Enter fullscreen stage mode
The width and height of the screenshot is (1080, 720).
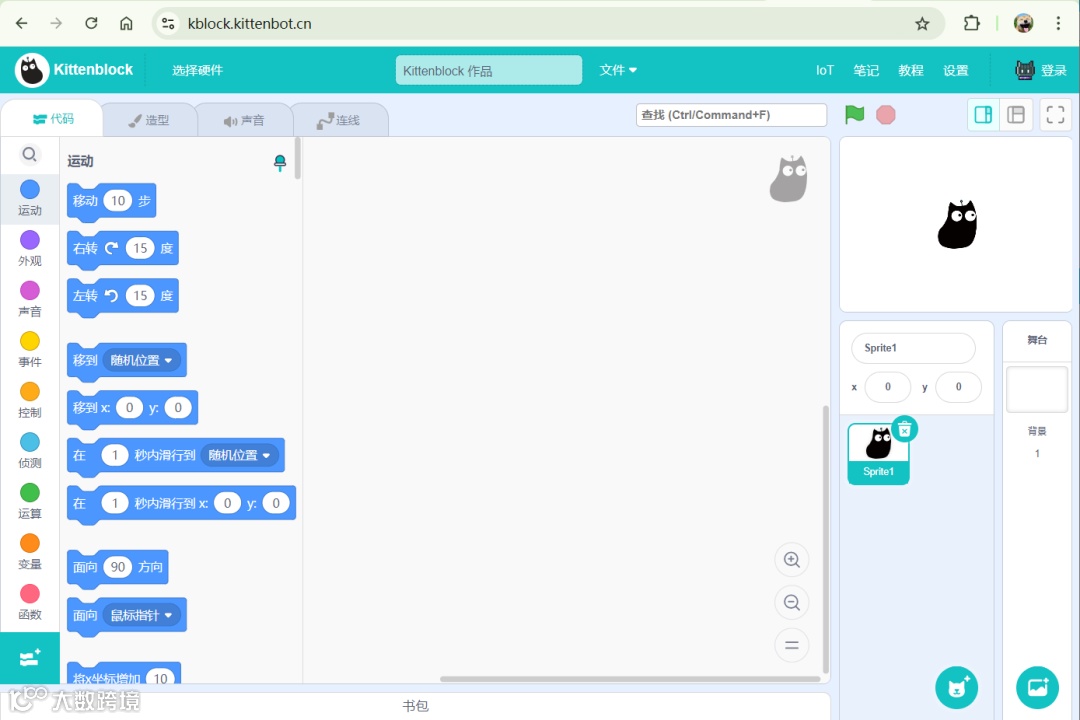(1055, 114)
